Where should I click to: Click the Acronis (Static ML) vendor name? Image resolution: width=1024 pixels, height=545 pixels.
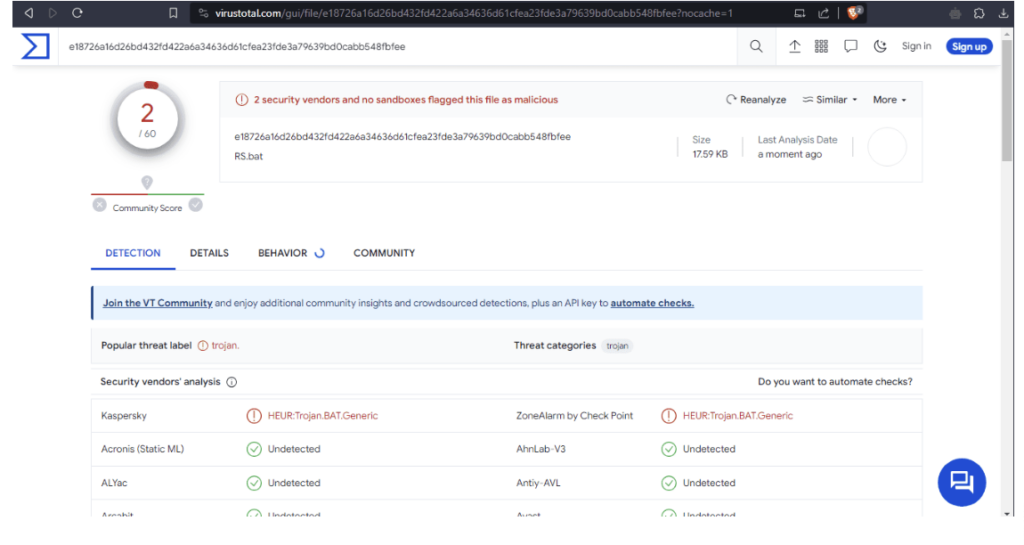[x=142, y=449]
